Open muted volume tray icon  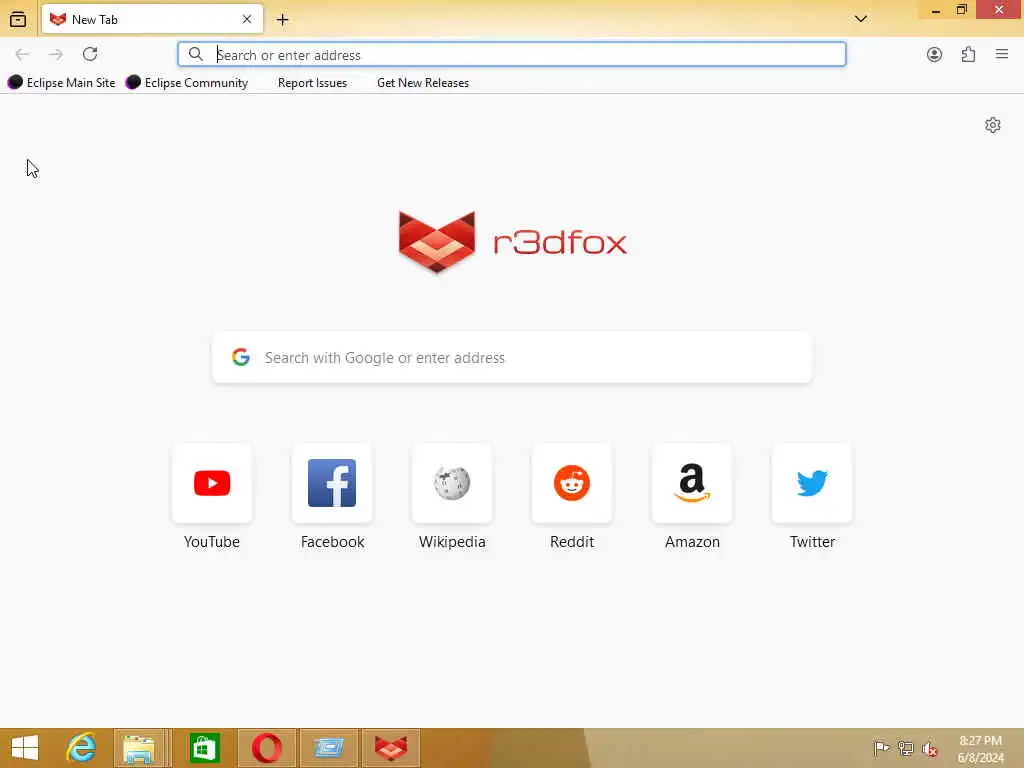point(929,748)
